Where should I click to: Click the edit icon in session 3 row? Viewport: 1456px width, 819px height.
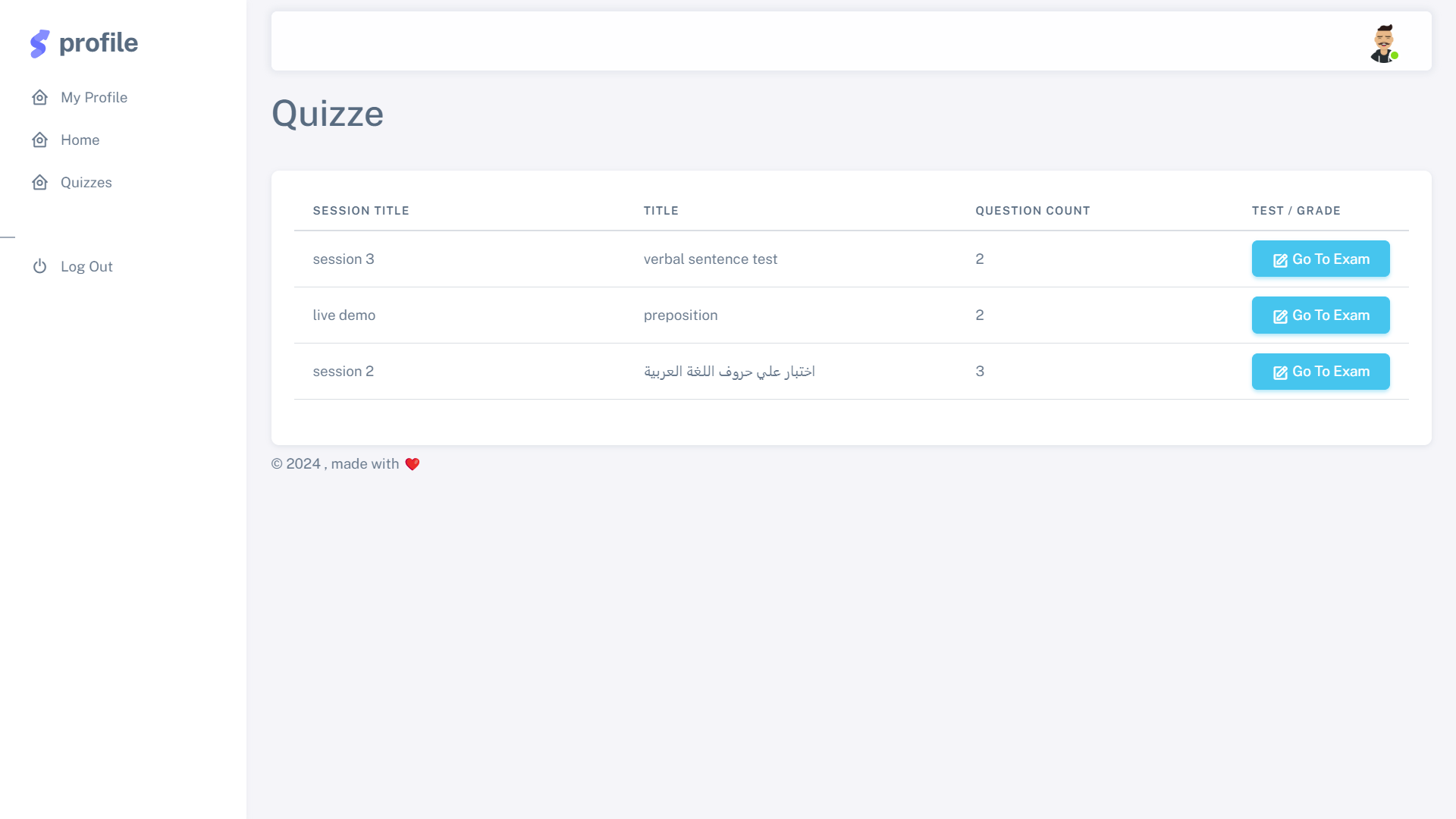click(1280, 260)
